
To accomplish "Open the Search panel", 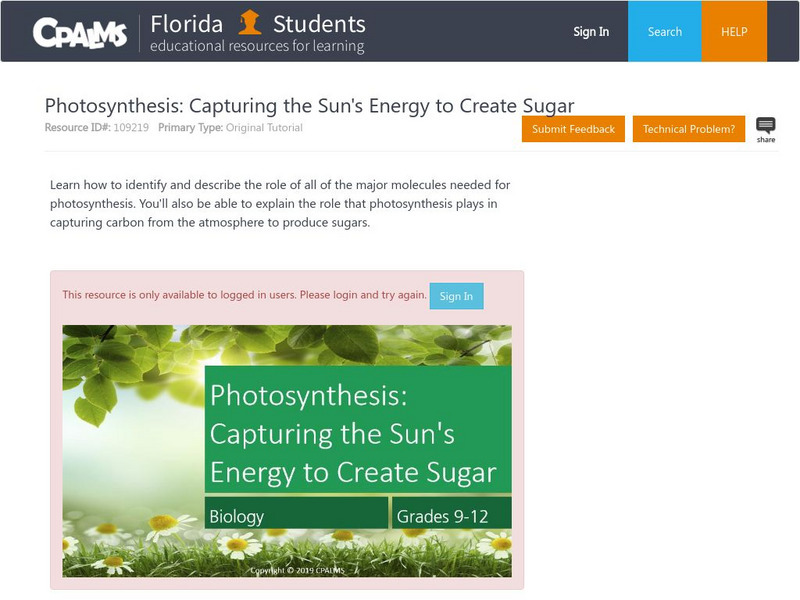I will click(x=663, y=31).
